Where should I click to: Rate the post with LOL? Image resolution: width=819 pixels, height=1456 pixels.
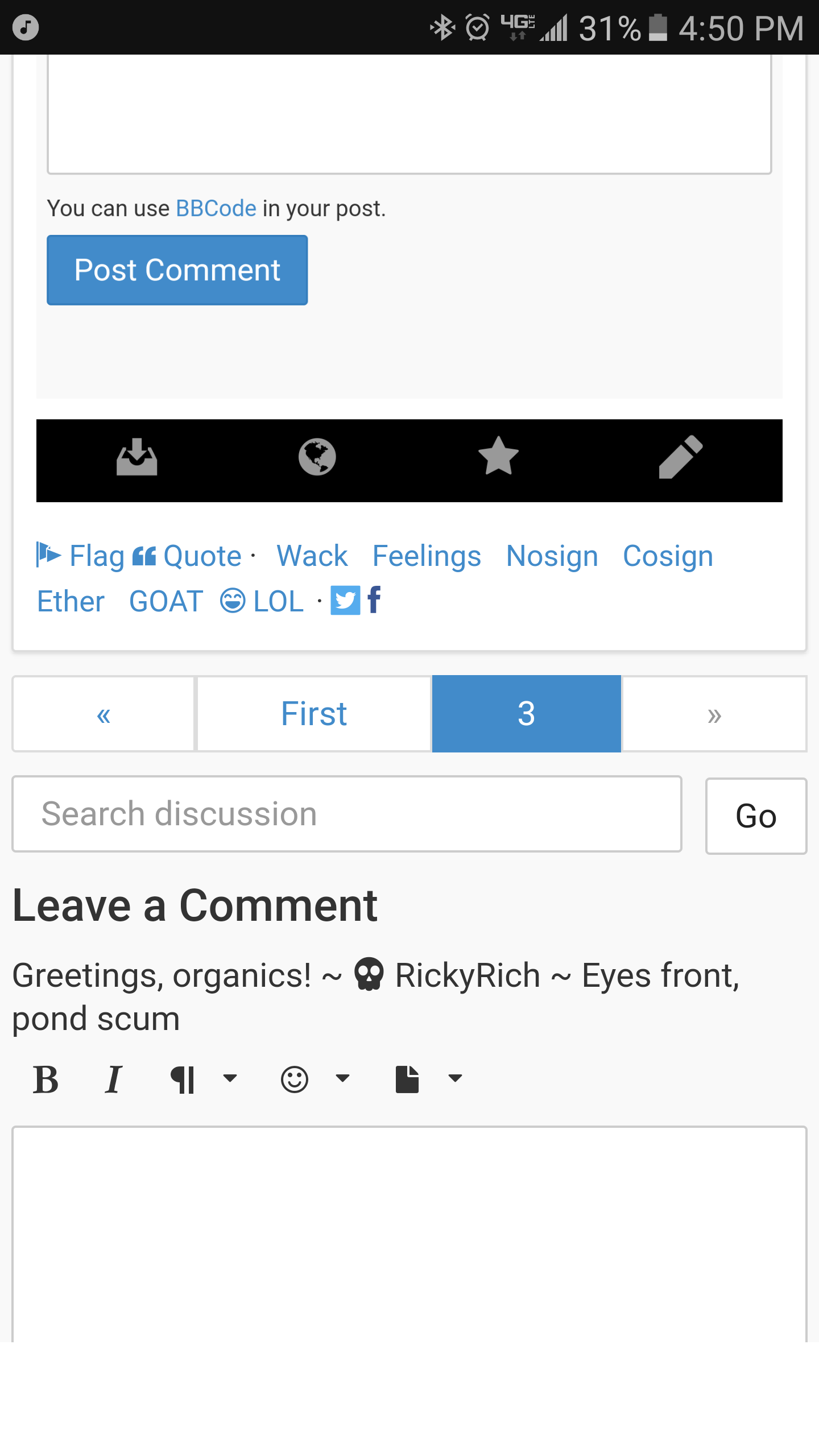tap(262, 601)
